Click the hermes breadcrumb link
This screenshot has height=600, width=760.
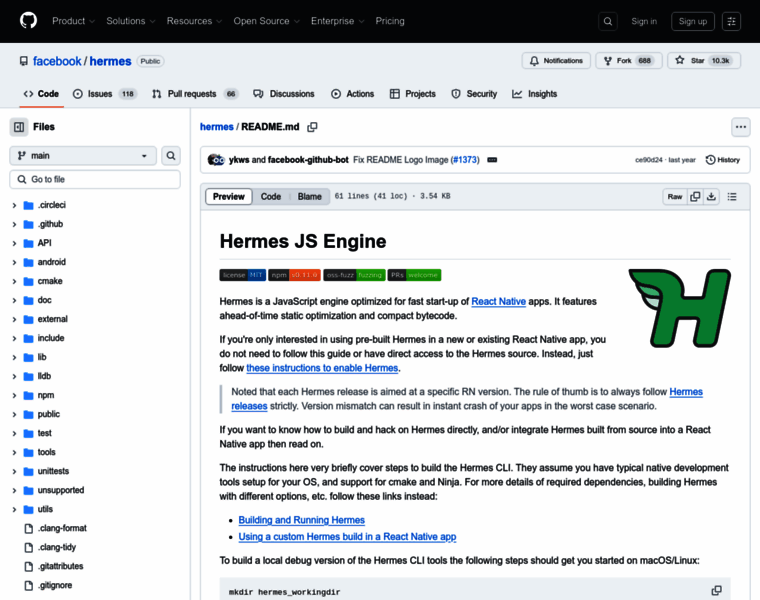coord(217,127)
